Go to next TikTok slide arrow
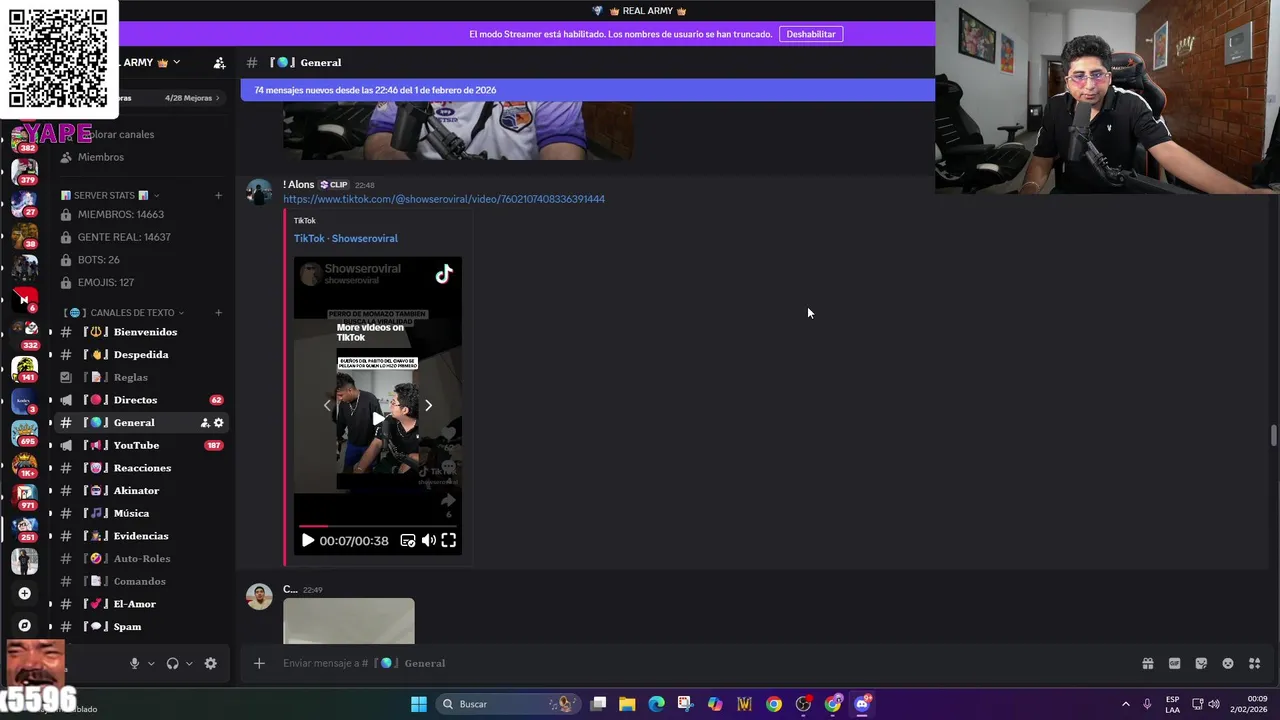Image resolution: width=1280 pixels, height=720 pixels. (x=428, y=405)
